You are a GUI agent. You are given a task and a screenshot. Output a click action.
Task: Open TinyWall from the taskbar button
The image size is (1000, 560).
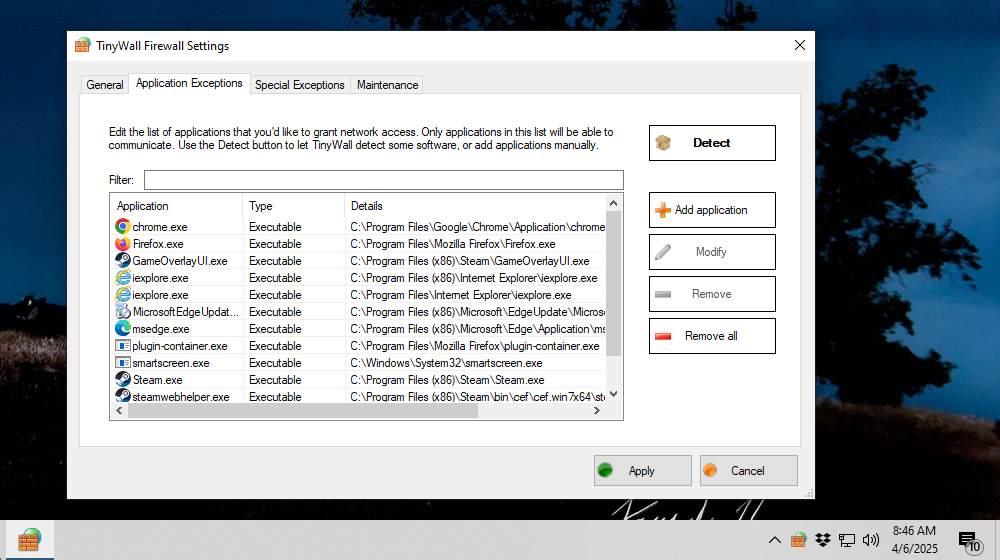pyautogui.click(x=29, y=540)
